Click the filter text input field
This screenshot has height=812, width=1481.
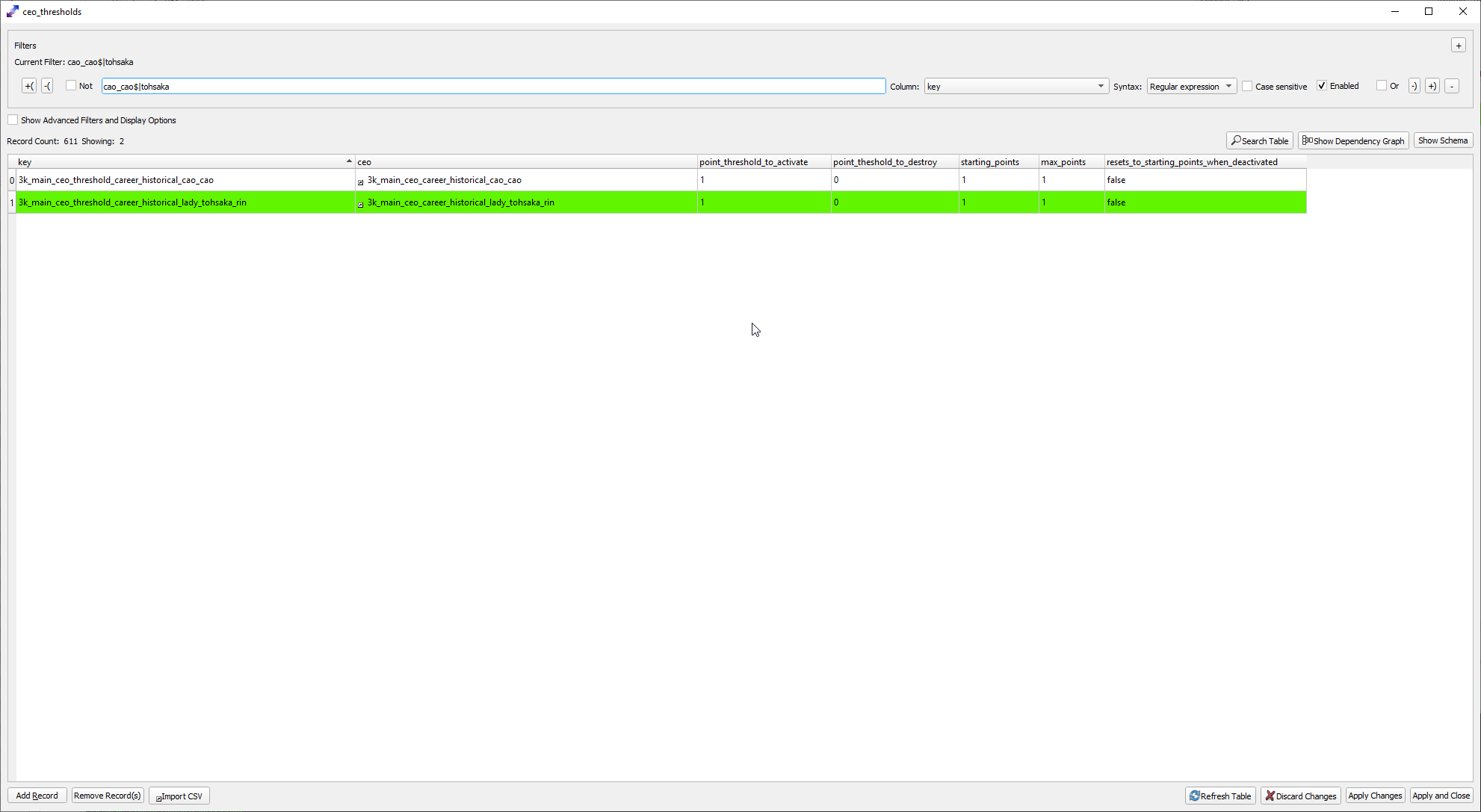coord(493,86)
